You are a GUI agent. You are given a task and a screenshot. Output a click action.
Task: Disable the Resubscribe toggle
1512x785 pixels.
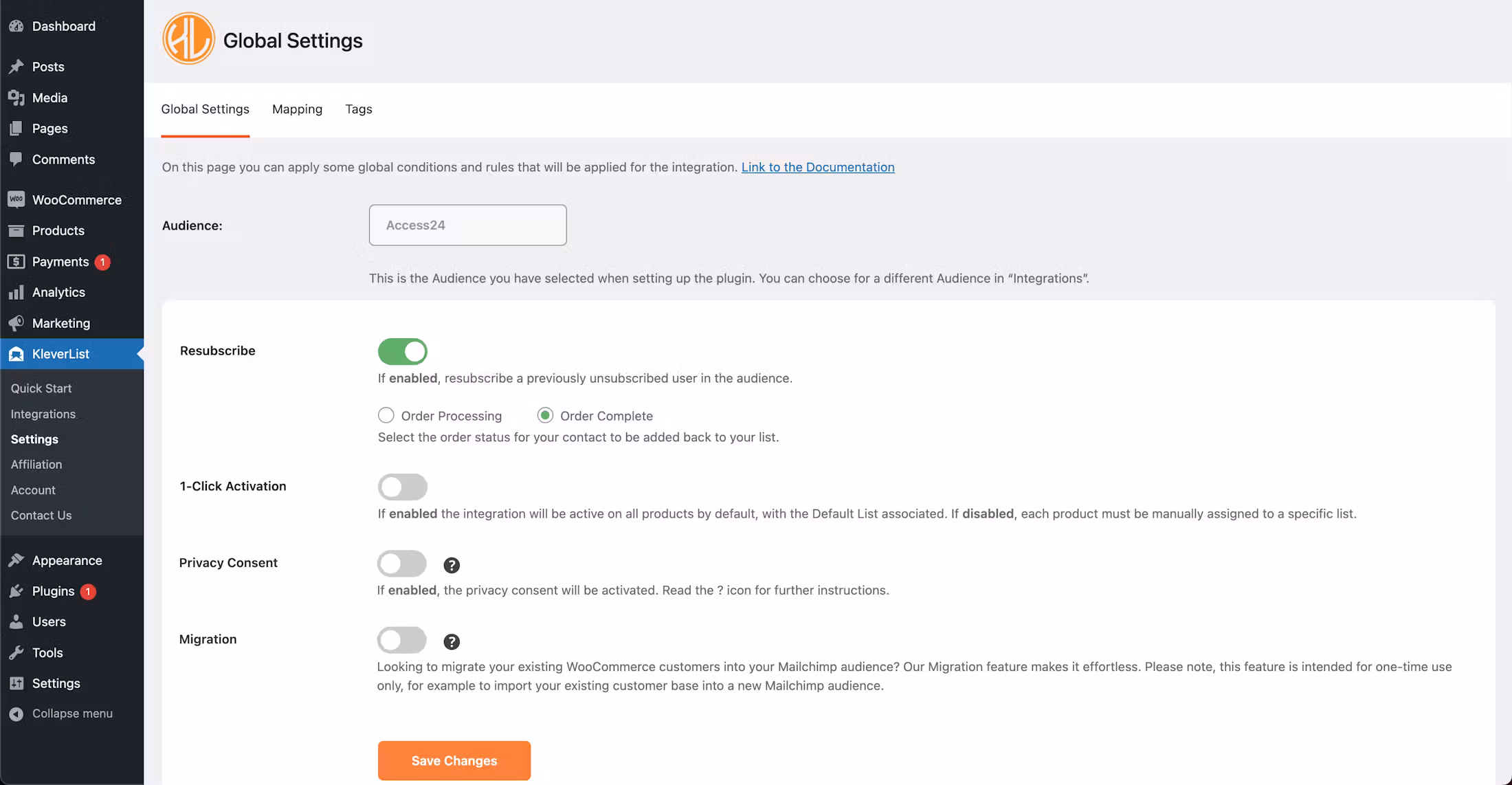tap(403, 351)
